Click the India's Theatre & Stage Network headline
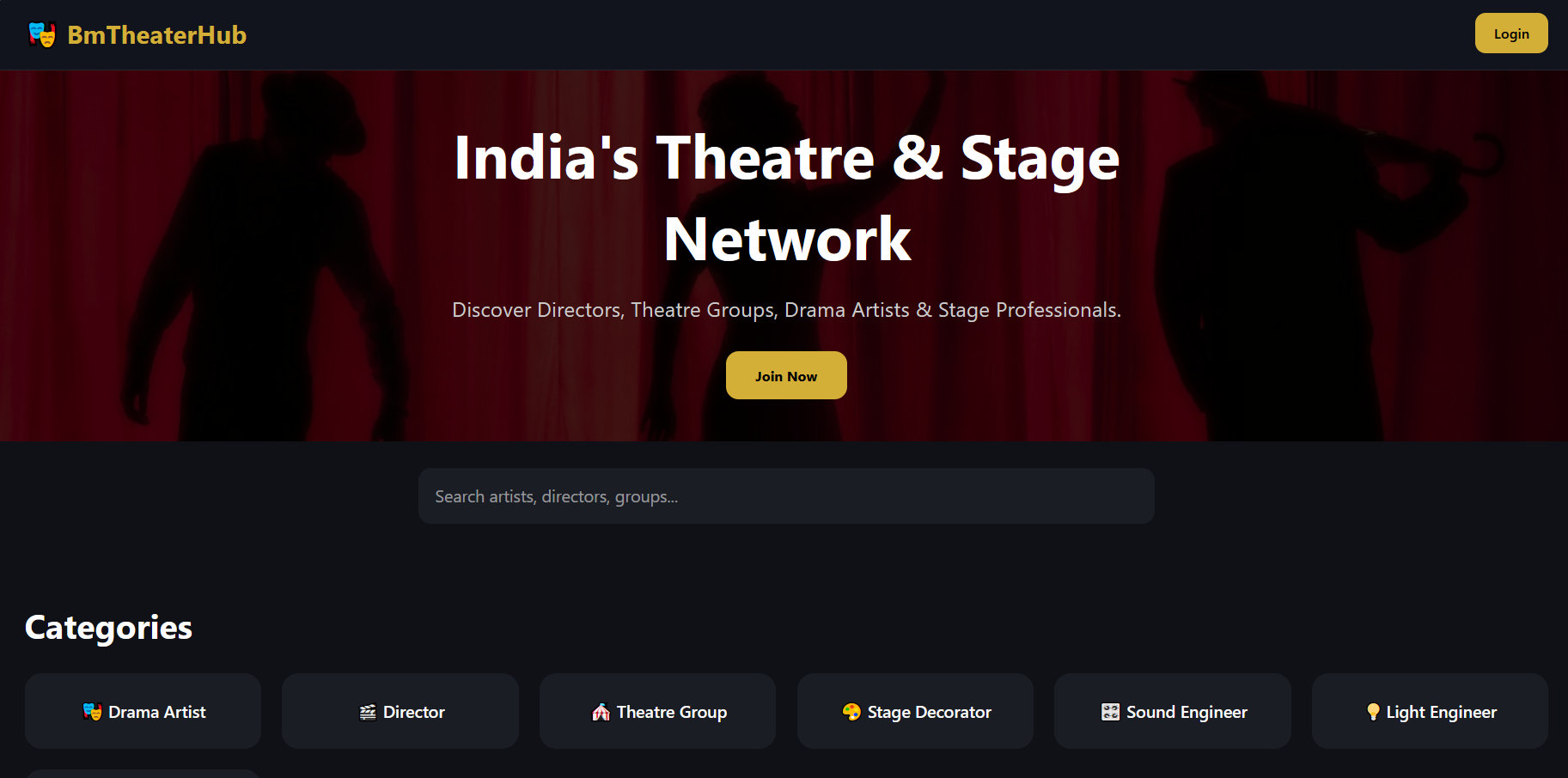The width and height of the screenshot is (1568, 778). 786,198
